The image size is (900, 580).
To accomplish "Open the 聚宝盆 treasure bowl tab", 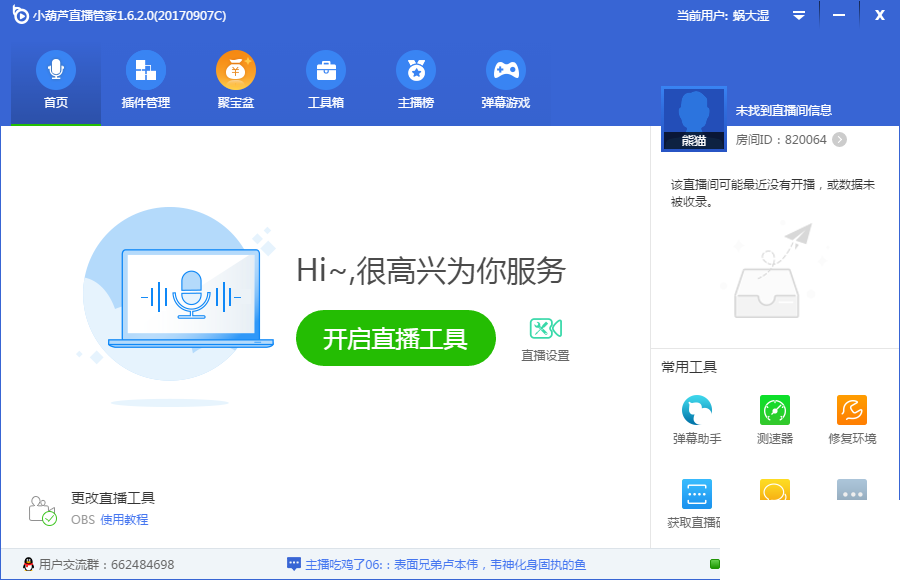I will (x=236, y=80).
